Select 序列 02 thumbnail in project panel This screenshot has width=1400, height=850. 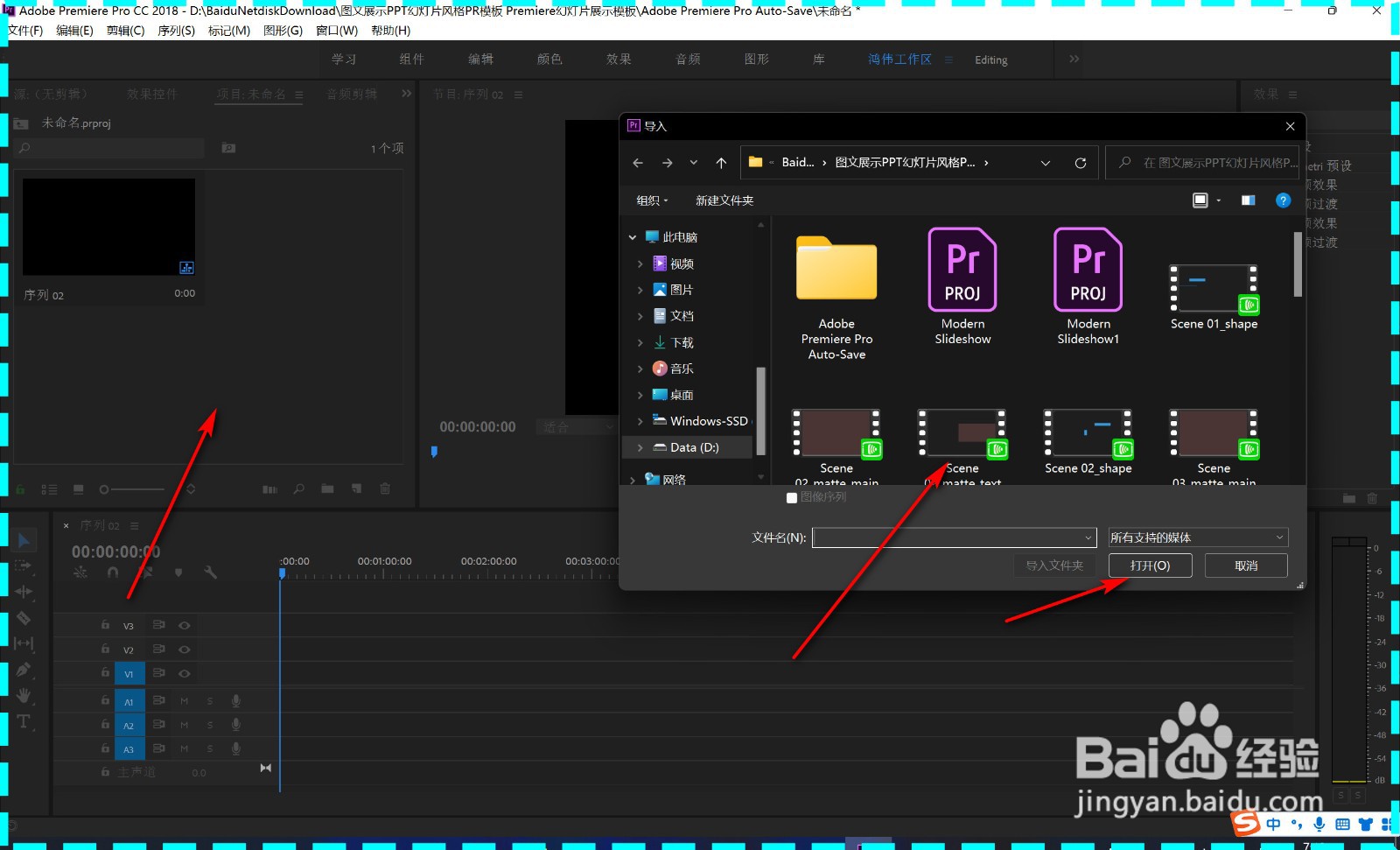(x=108, y=227)
